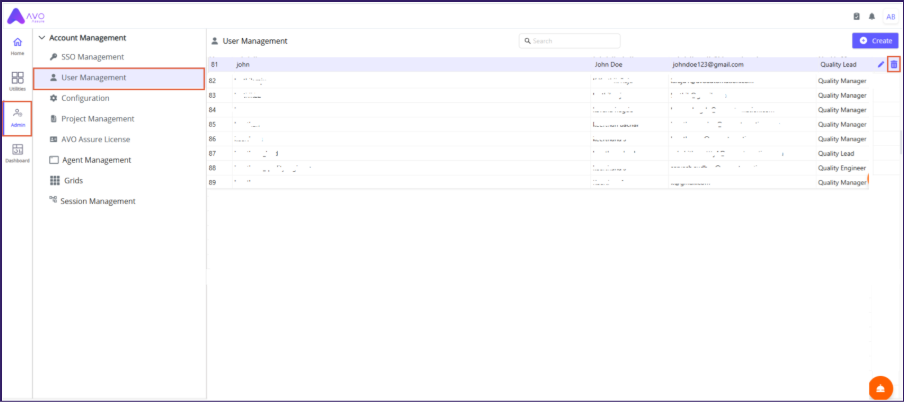The width and height of the screenshot is (904, 402).
Task: Click the delete trash icon for john
Action: coord(894,64)
